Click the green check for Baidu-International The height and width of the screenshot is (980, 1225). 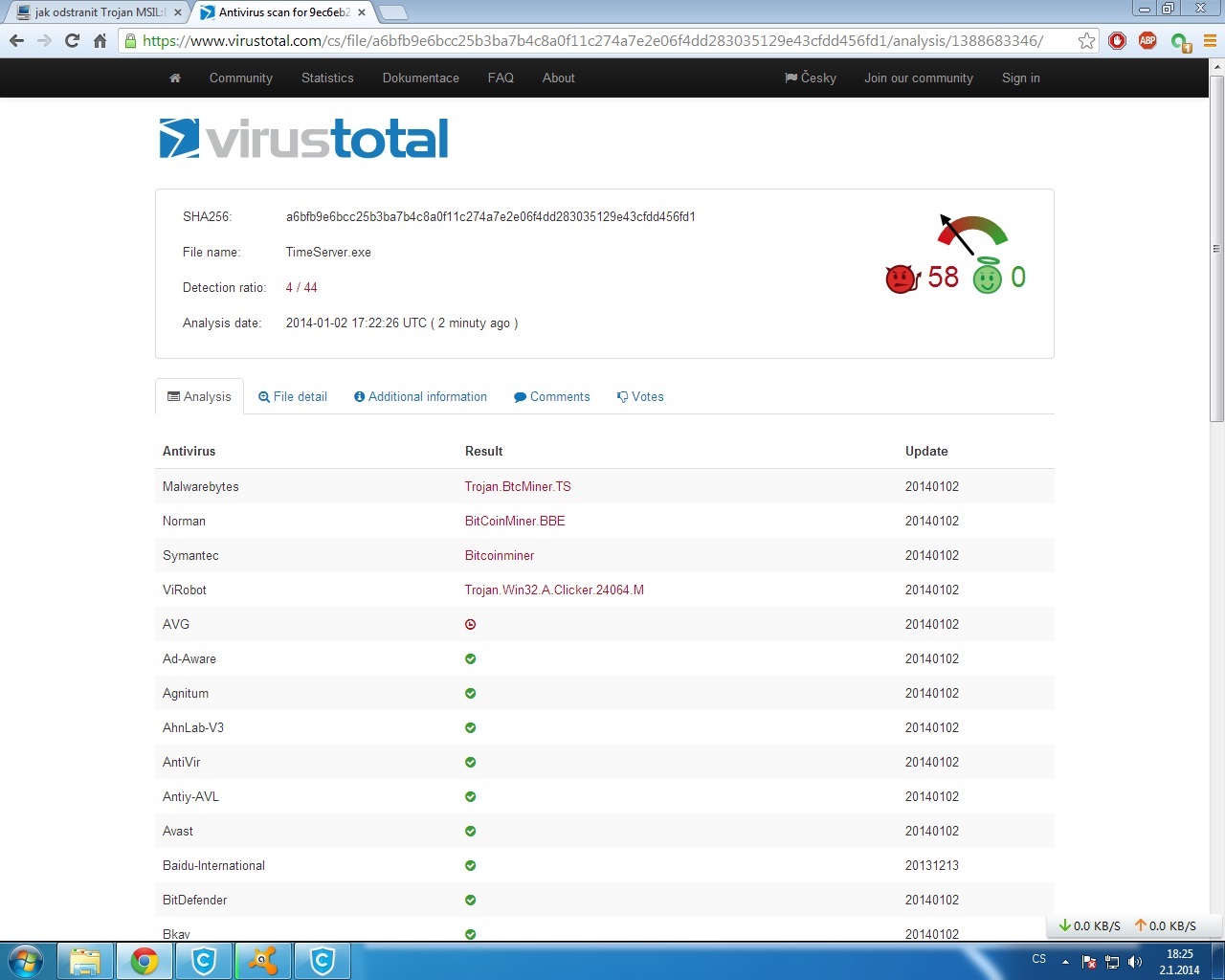[470, 865]
